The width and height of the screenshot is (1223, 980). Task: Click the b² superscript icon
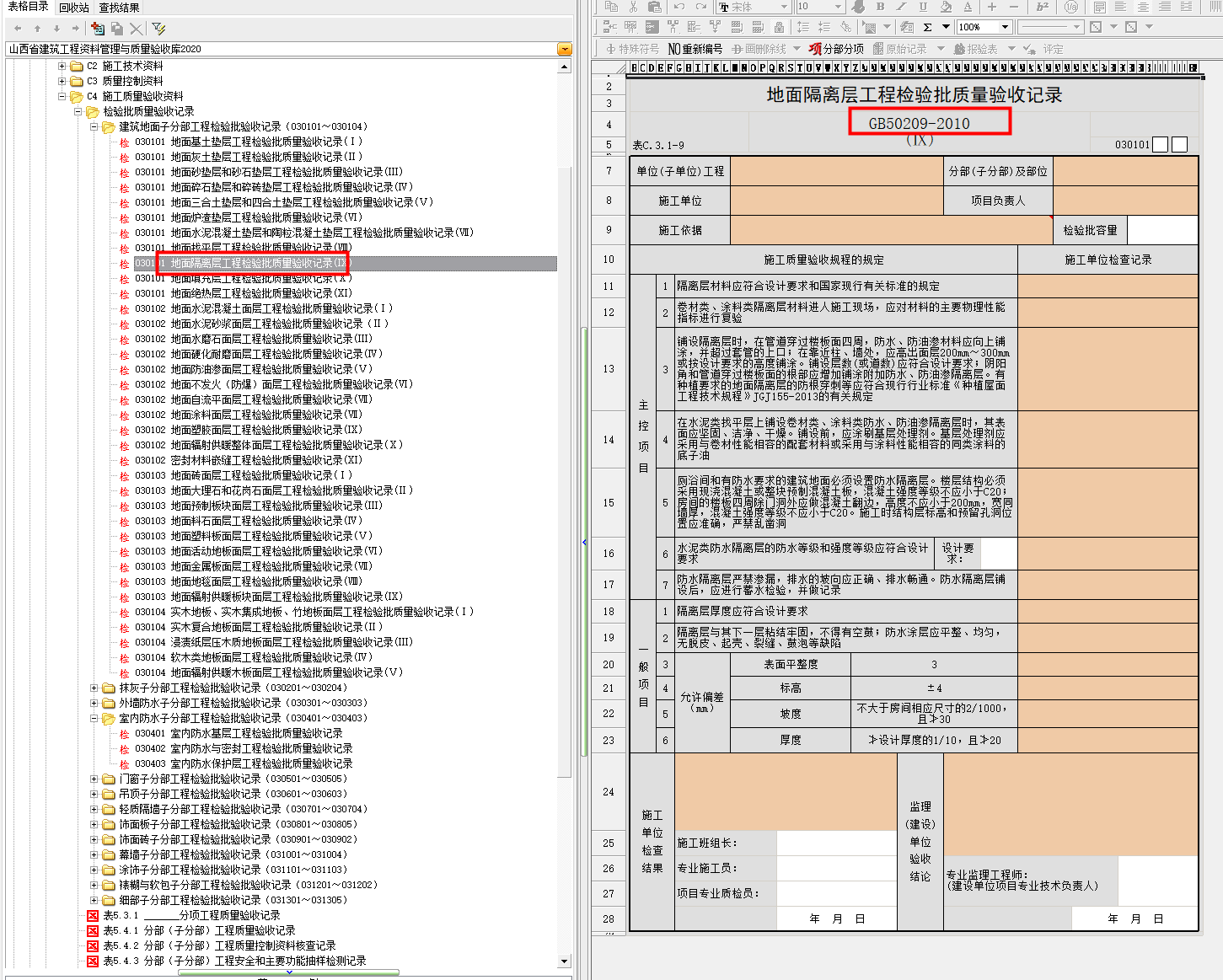click(1043, 7)
